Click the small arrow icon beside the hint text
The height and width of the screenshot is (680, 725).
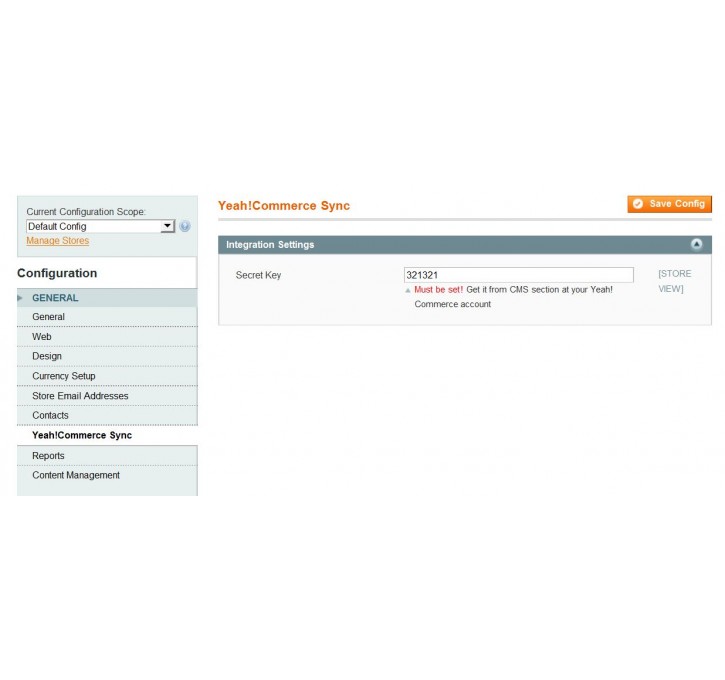coord(407,291)
